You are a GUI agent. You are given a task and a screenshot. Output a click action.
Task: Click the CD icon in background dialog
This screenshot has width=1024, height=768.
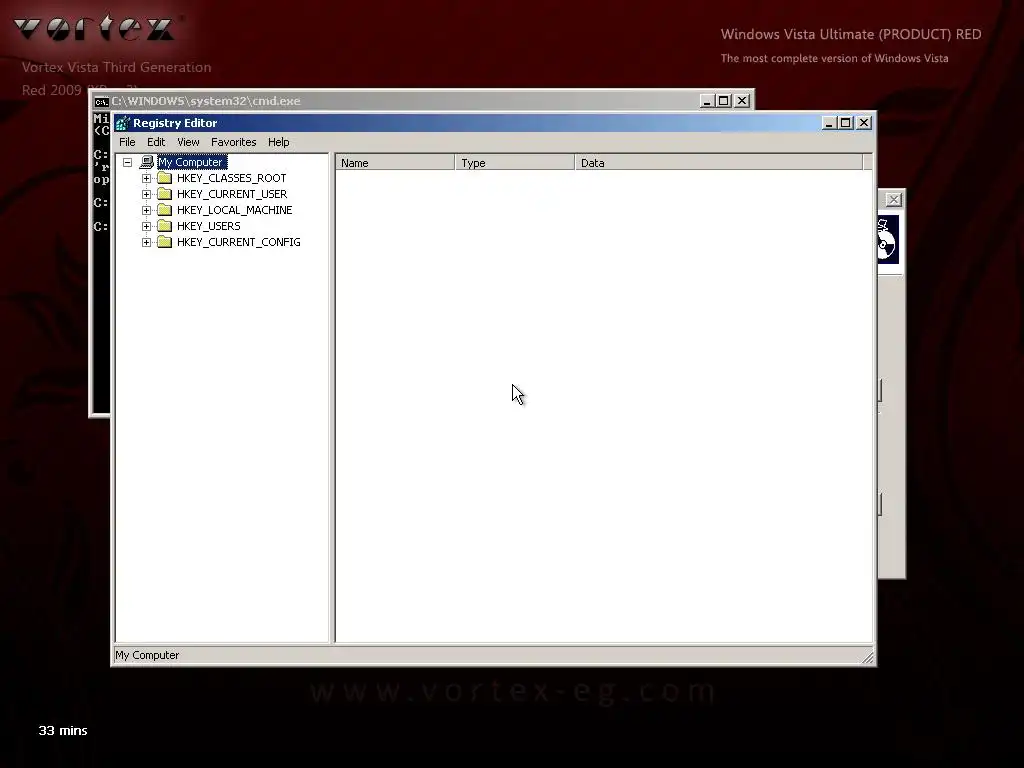click(888, 240)
